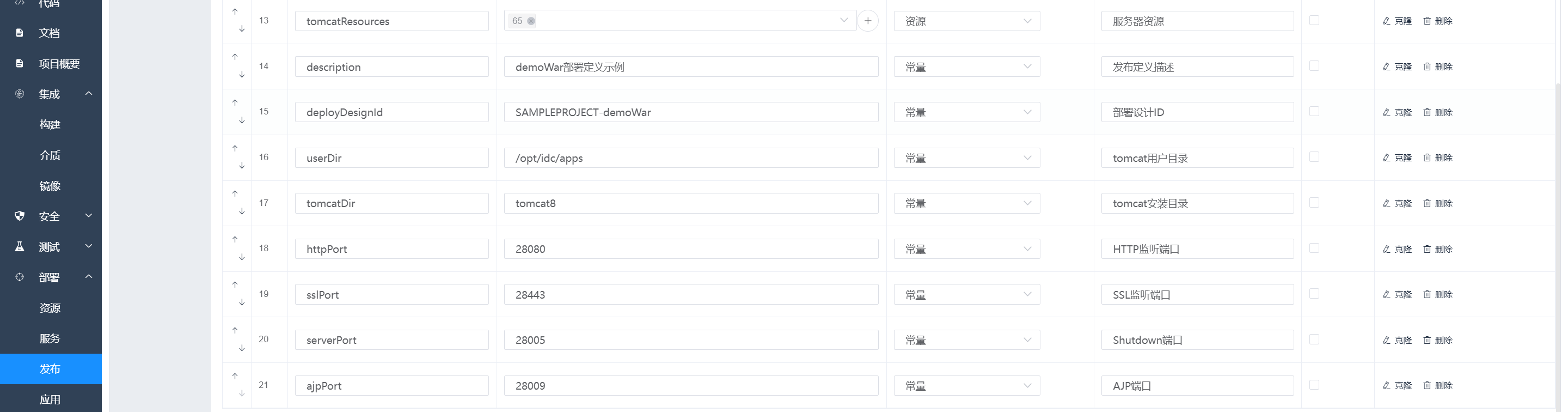Delete the sslPort row
The width and height of the screenshot is (1568, 412).
(1437, 294)
